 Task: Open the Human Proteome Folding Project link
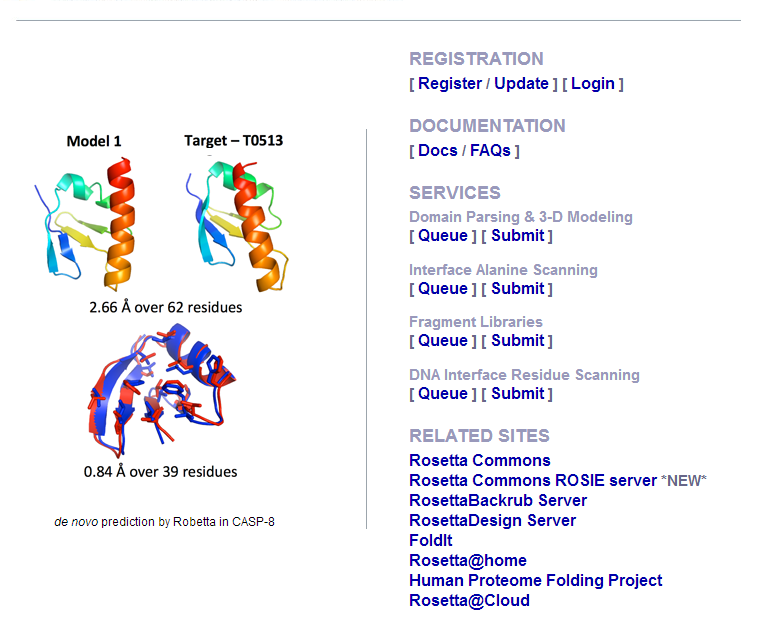pyautogui.click(x=535, y=581)
